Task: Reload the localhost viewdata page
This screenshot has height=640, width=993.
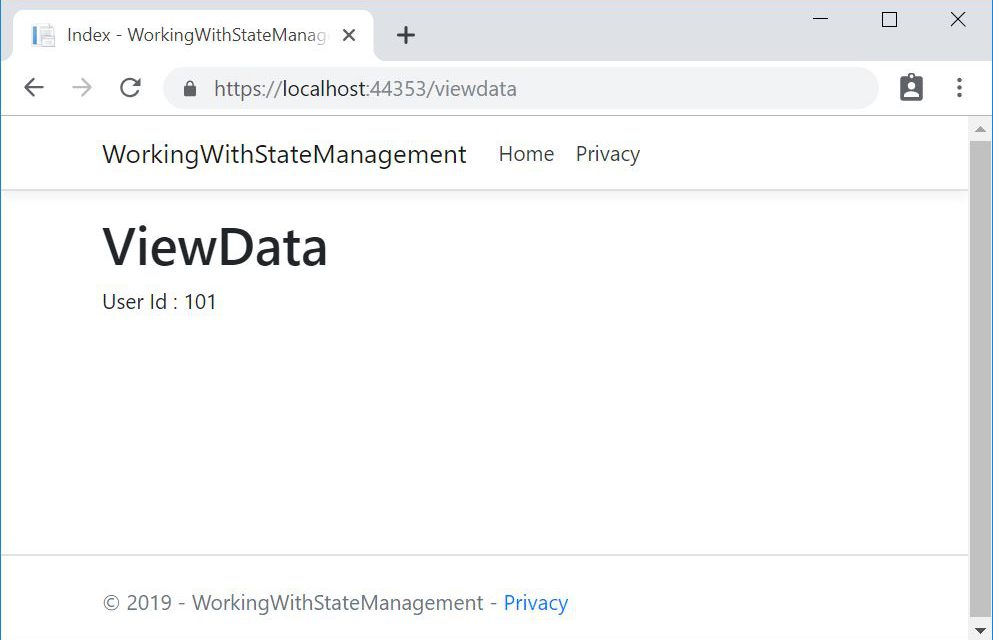Action: coord(130,88)
